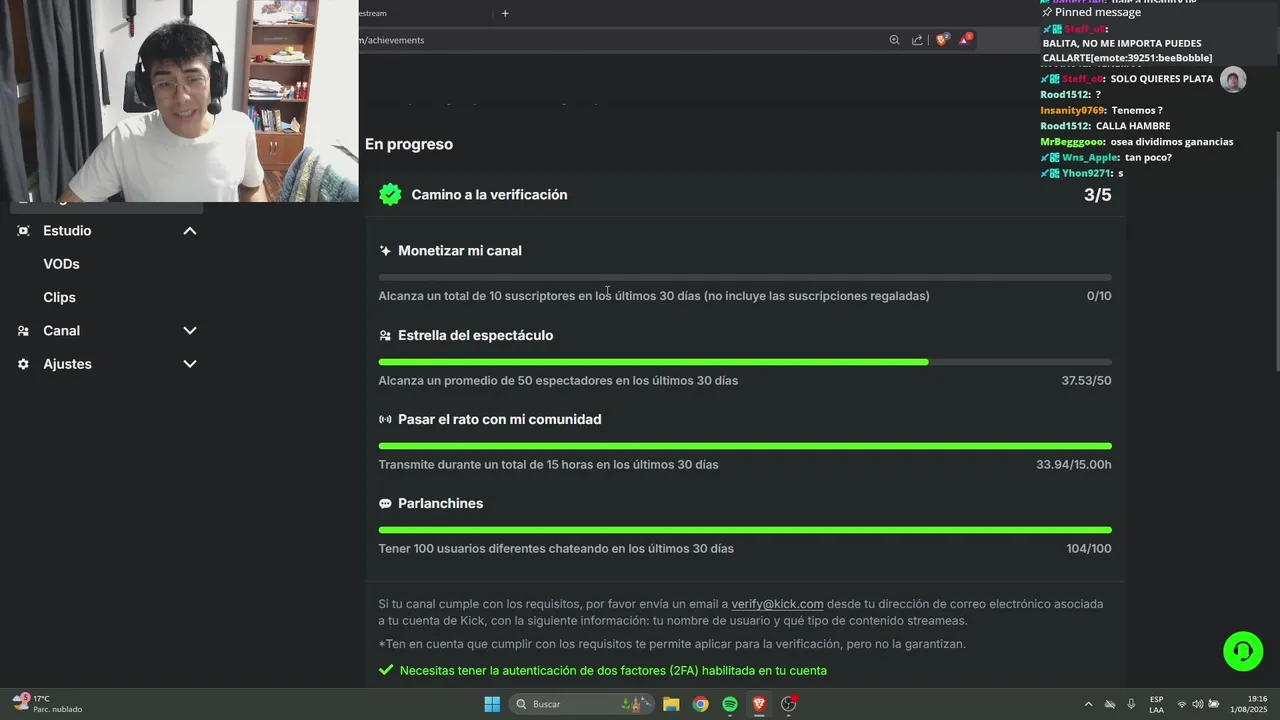Click the sparkle icon beside Monetizar mi canal
Image resolution: width=1280 pixels, height=720 pixels.
pos(385,251)
